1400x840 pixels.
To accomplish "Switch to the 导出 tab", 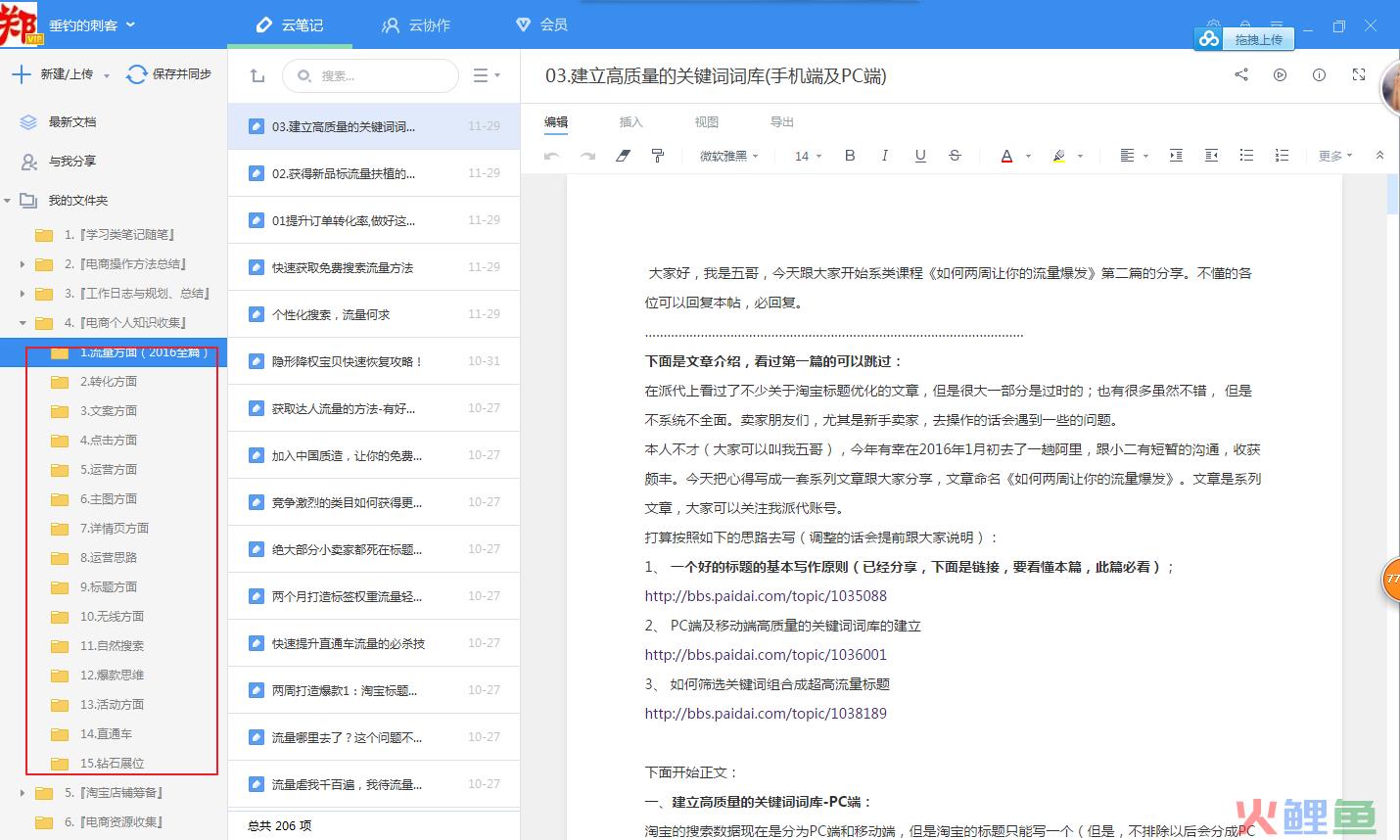I will tap(782, 122).
